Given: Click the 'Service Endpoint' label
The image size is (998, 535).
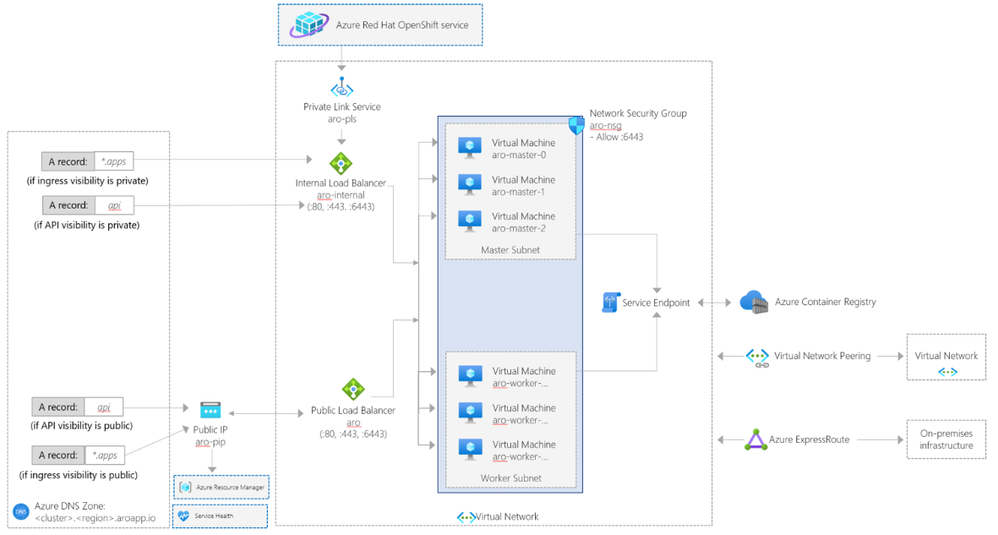Looking at the screenshot, I should pos(656,303).
